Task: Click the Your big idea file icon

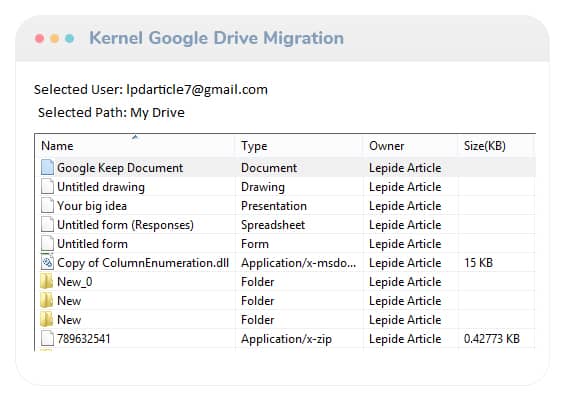Action: (47, 206)
